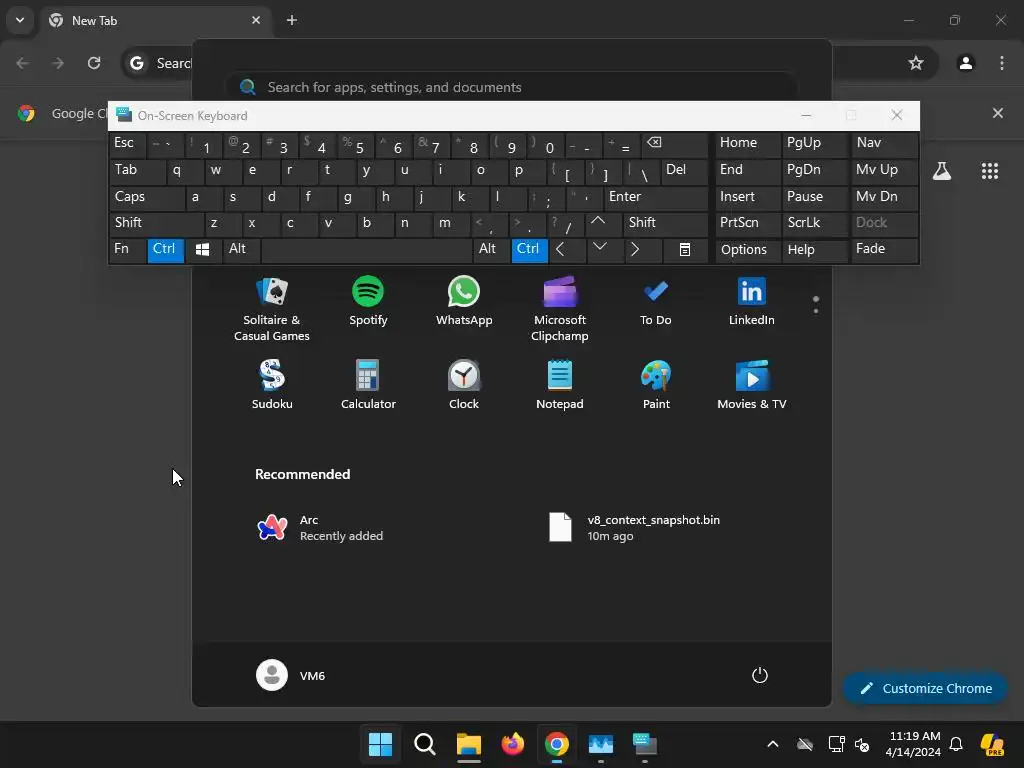Open keyboard Options
The width and height of the screenshot is (1024, 768).
748,250
